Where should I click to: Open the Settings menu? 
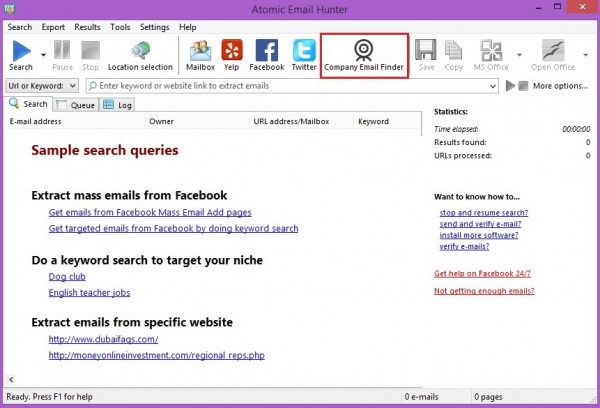pos(155,27)
